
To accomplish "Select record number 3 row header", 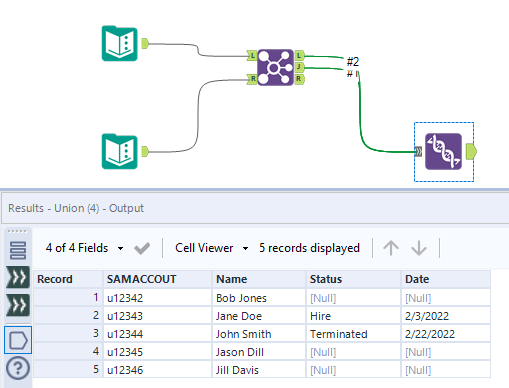I will point(68,334).
